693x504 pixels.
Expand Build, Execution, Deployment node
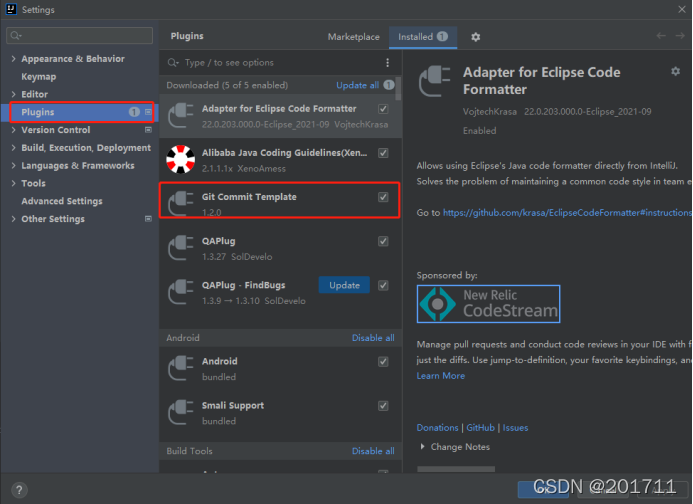(x=13, y=148)
